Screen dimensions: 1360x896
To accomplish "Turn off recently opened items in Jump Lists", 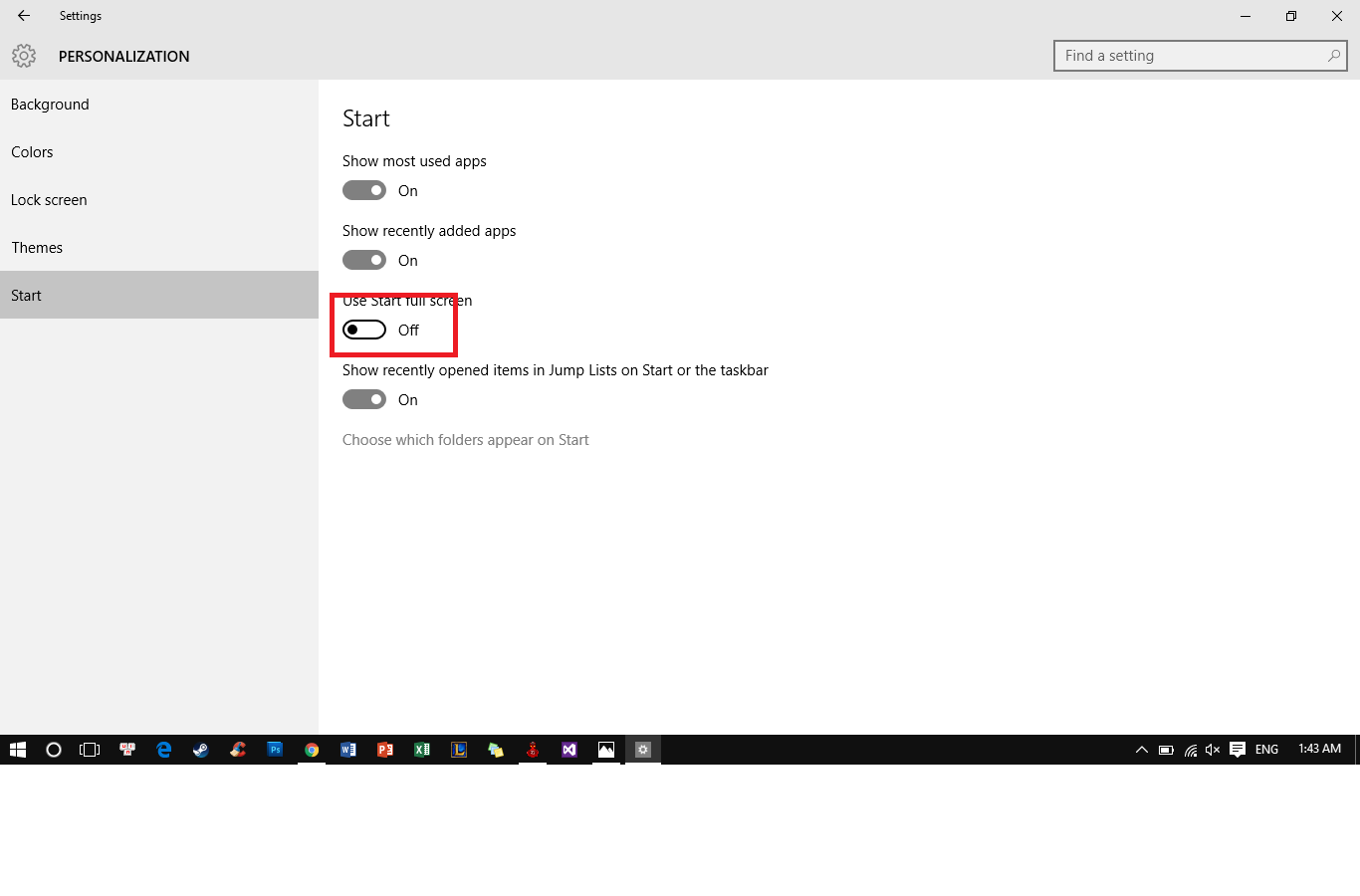I will pyautogui.click(x=364, y=399).
